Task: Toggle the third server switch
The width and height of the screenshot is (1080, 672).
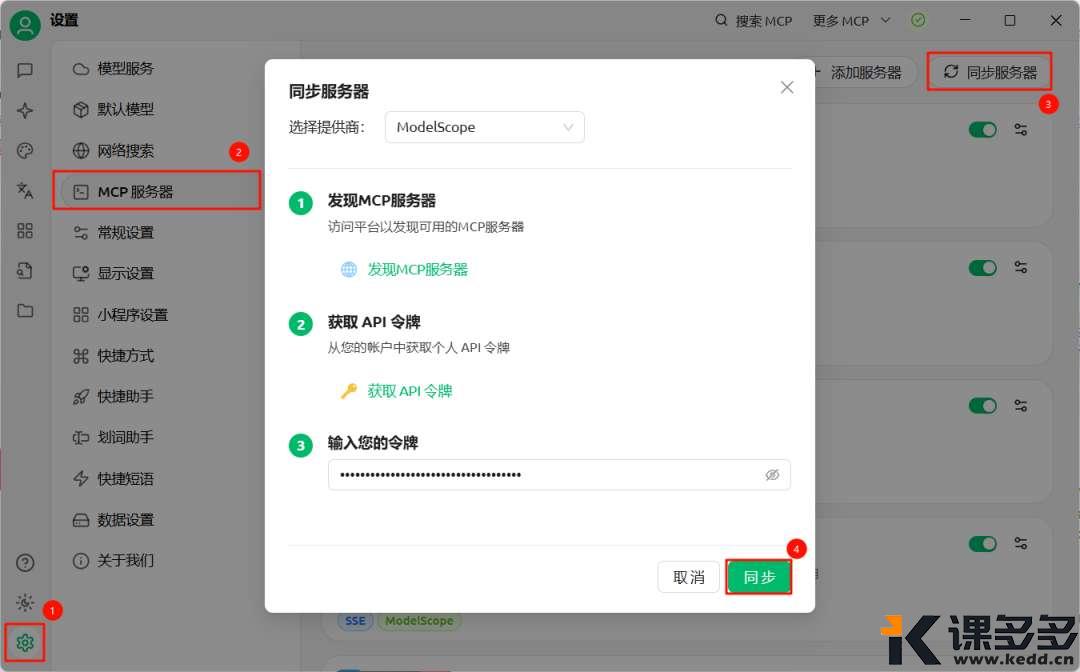Action: [x=982, y=406]
